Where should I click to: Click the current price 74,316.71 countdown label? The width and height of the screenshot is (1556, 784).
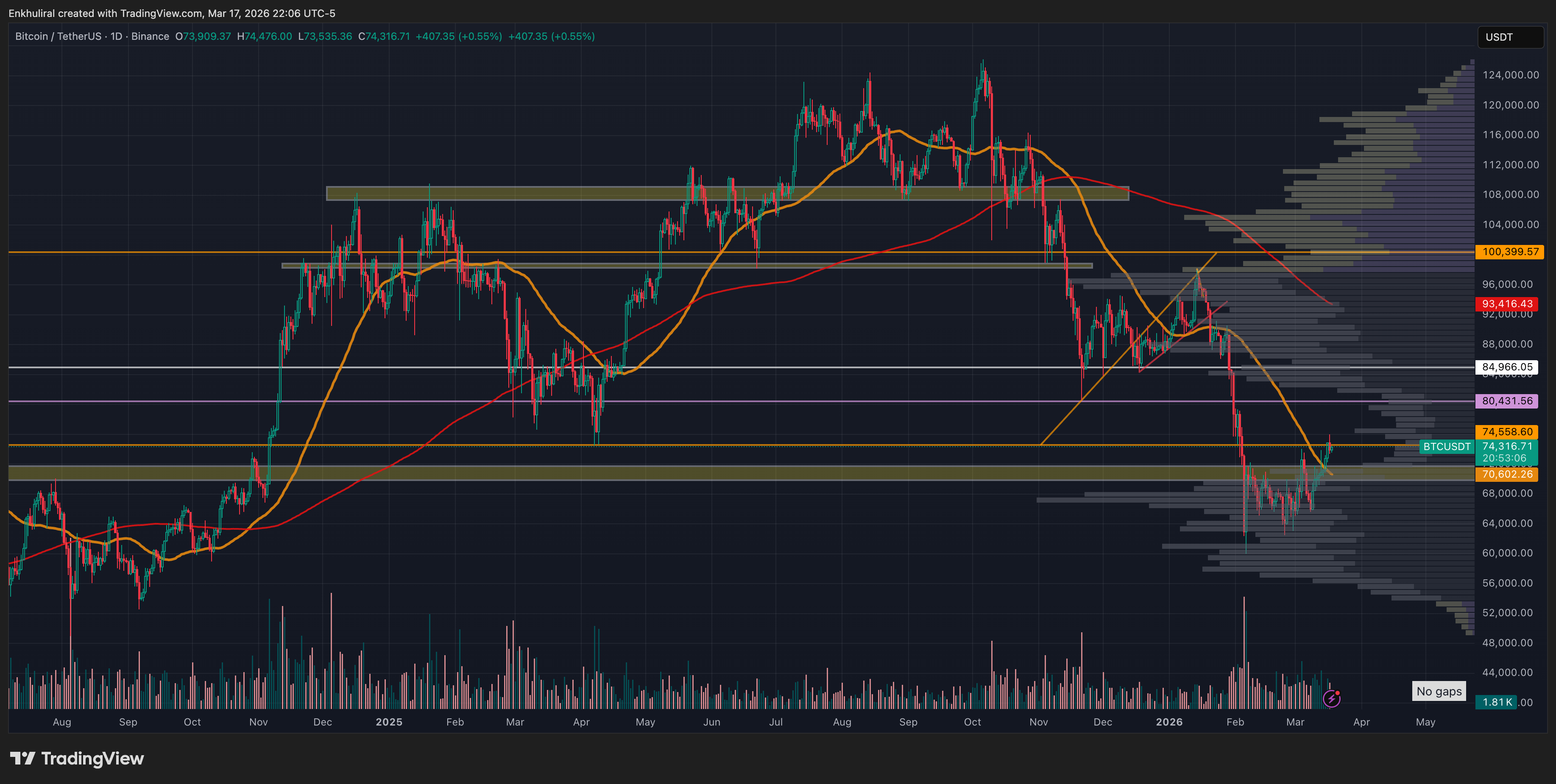(x=1506, y=452)
